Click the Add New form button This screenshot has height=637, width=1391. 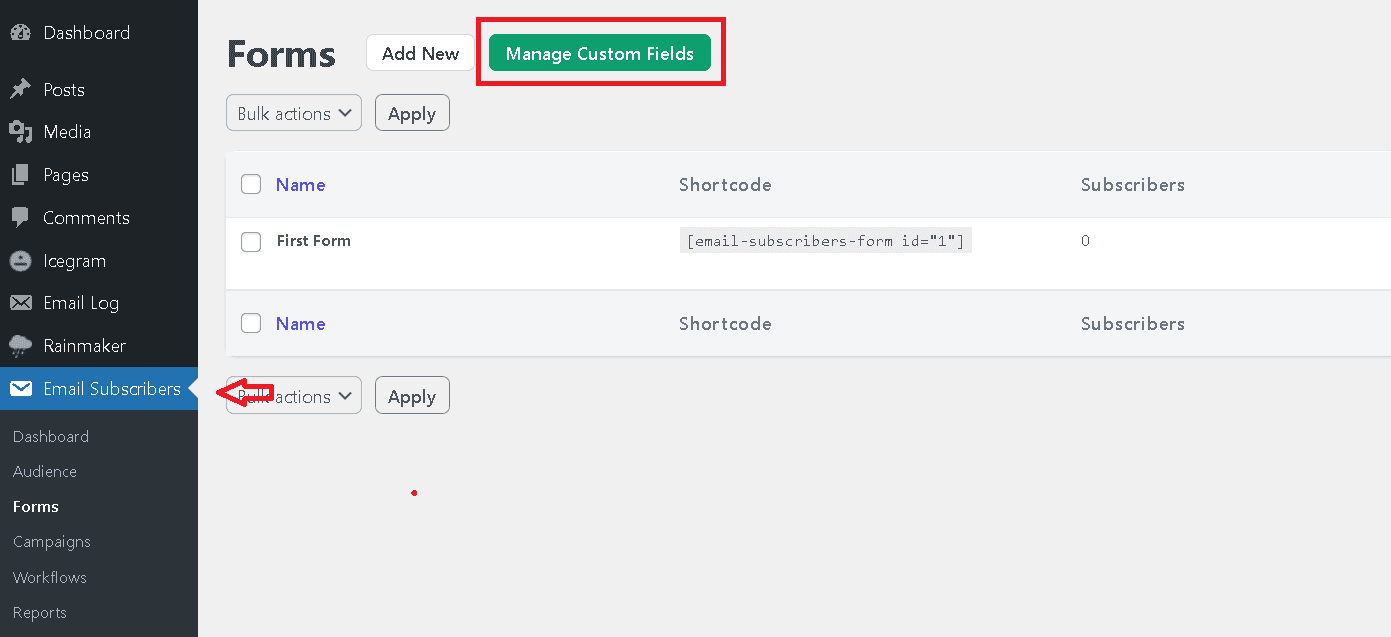coord(420,54)
